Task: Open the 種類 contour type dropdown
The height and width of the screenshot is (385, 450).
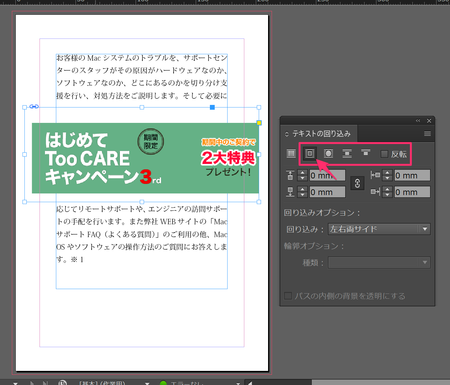Action: (x=379, y=262)
